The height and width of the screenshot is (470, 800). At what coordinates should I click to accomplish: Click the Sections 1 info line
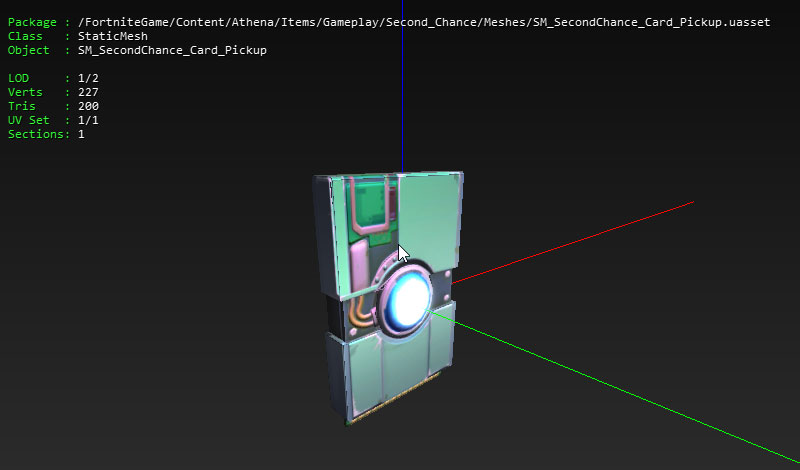[46, 134]
